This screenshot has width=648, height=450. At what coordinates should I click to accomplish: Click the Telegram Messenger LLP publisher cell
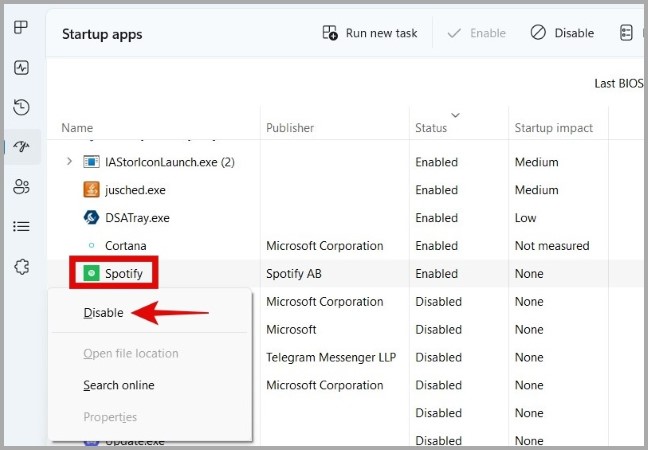pyautogui.click(x=331, y=357)
